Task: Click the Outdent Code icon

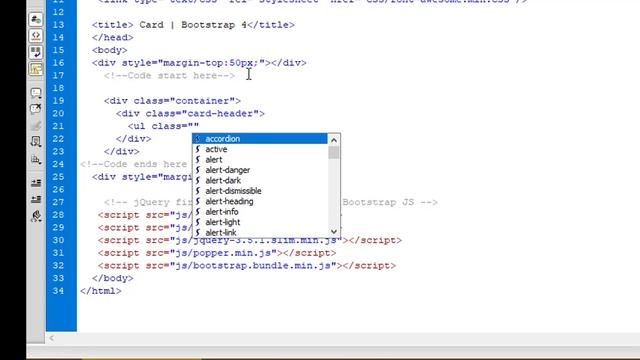Action: tap(36, 199)
